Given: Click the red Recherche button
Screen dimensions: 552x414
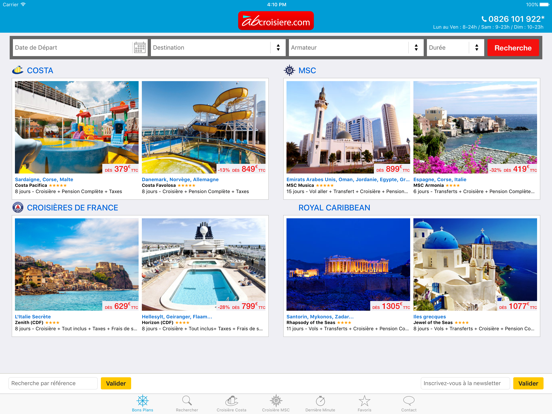Looking at the screenshot, I should coord(513,48).
